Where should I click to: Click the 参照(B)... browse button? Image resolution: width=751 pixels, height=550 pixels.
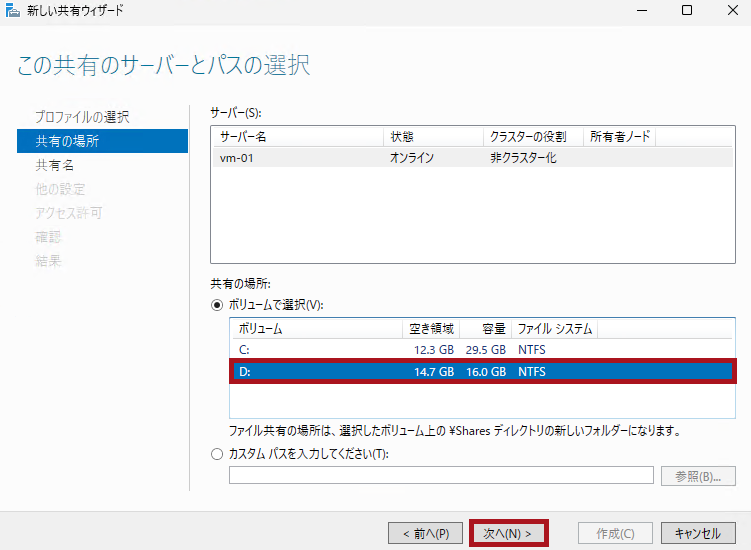(x=698, y=476)
